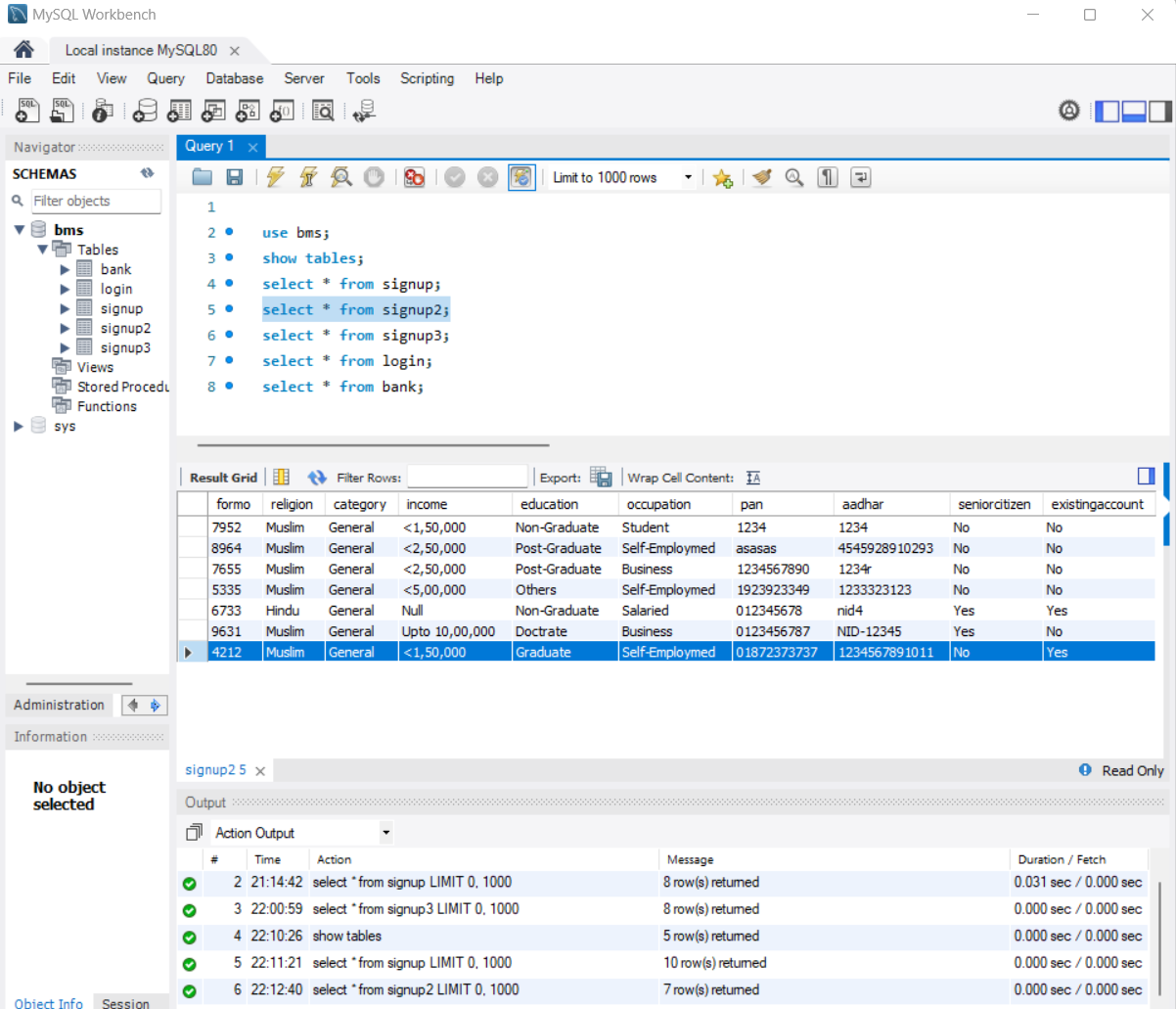Open the Query menu
1176x1009 pixels.
pos(165,78)
